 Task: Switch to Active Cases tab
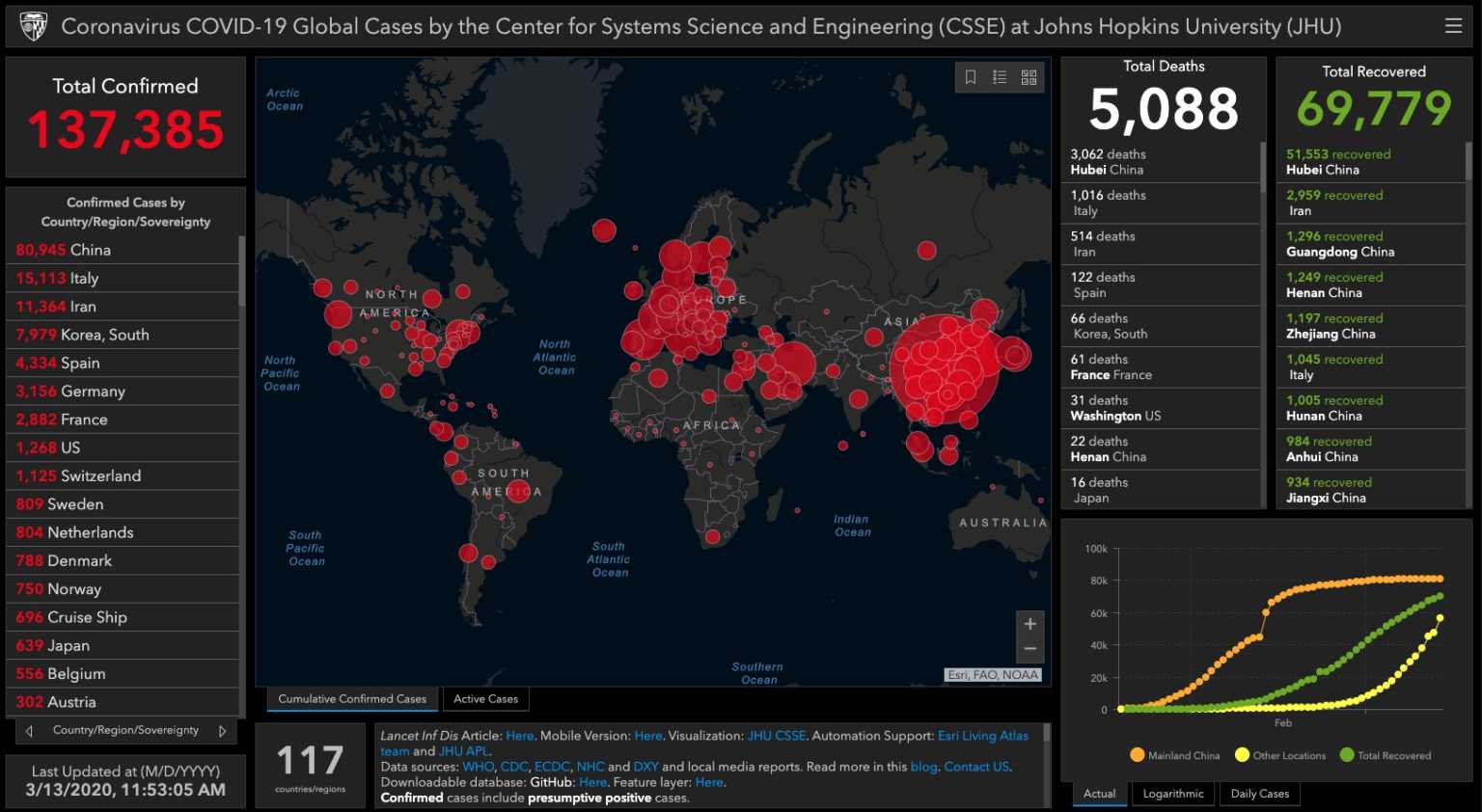point(485,699)
